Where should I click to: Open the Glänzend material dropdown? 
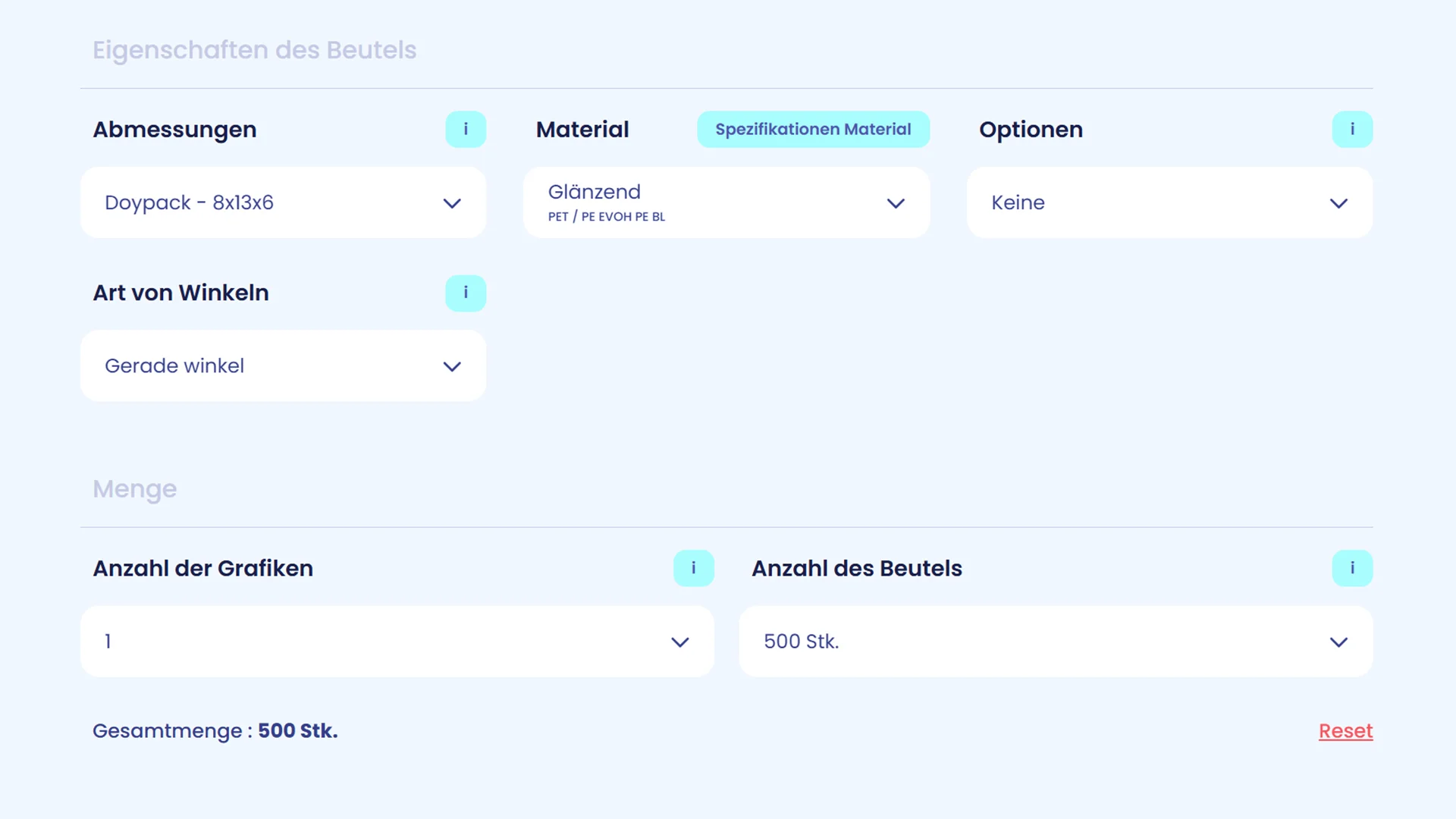[726, 202]
